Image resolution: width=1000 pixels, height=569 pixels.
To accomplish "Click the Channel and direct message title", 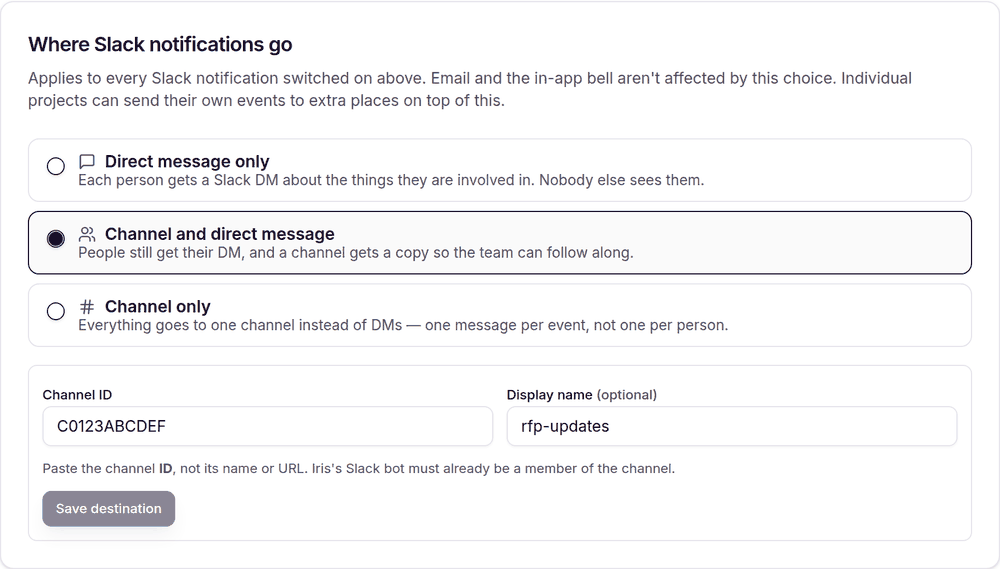I will 219,234.
